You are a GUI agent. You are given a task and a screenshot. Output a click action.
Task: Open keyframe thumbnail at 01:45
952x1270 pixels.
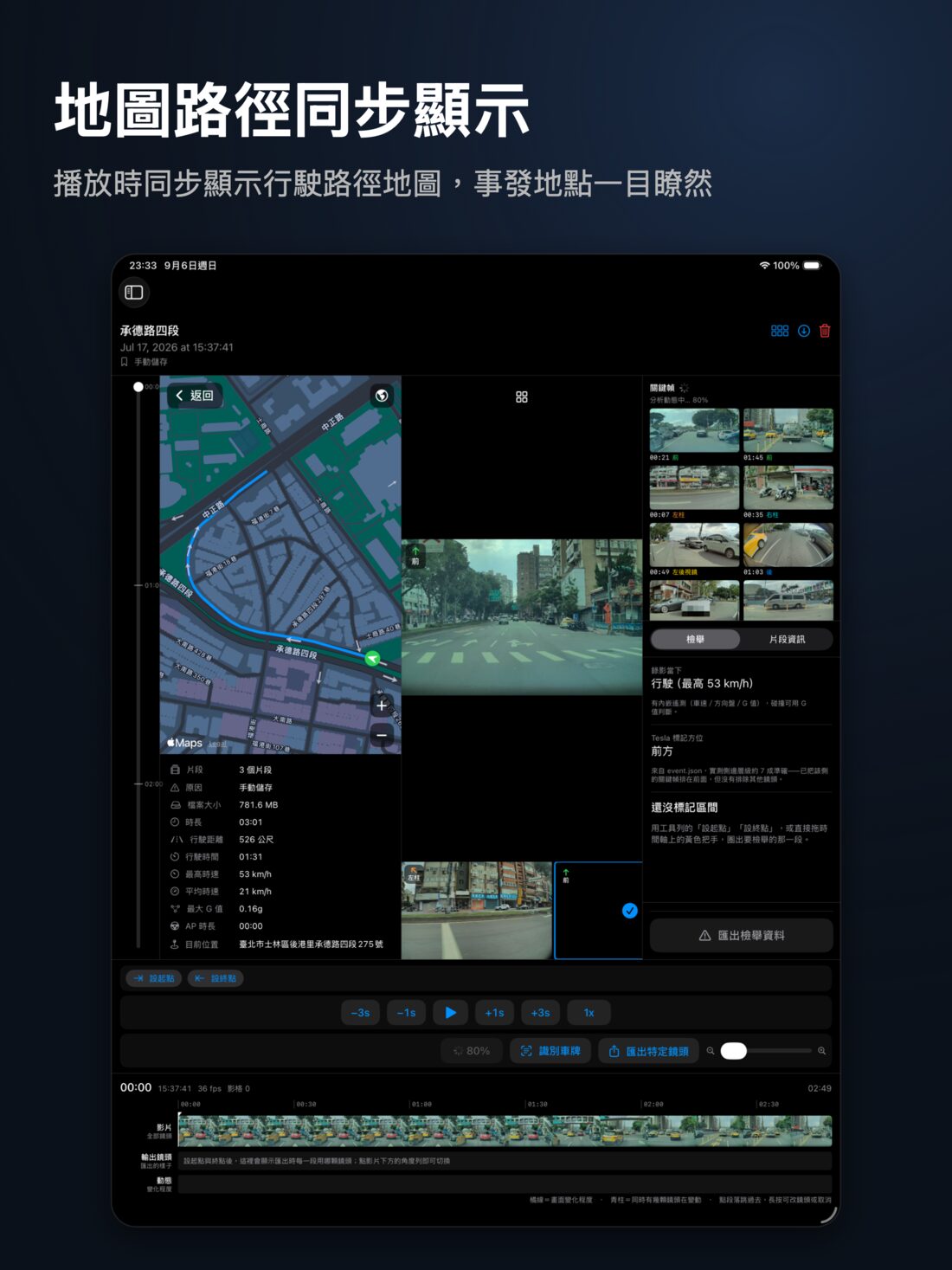click(x=788, y=430)
